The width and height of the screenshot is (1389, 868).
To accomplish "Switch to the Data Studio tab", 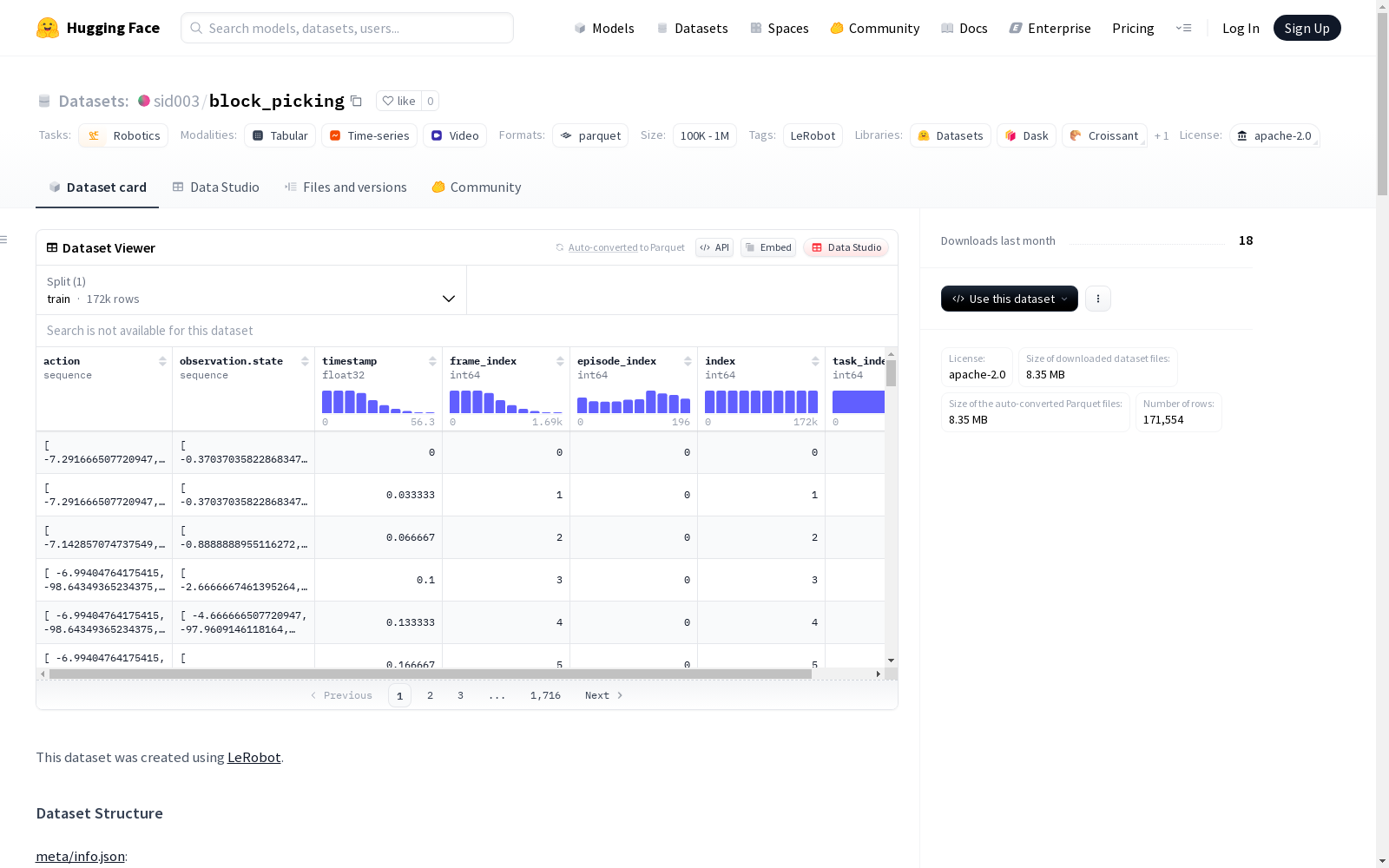I will (216, 187).
